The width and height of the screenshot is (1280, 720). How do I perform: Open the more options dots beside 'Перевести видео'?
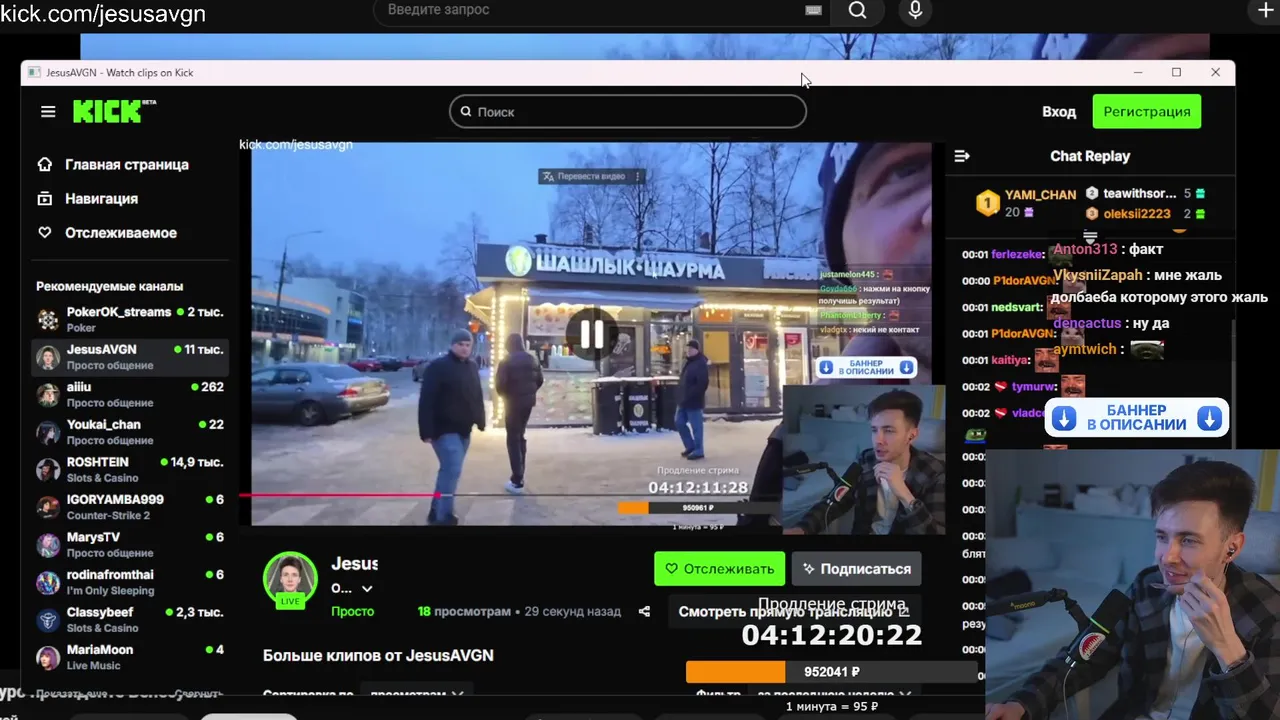637,176
